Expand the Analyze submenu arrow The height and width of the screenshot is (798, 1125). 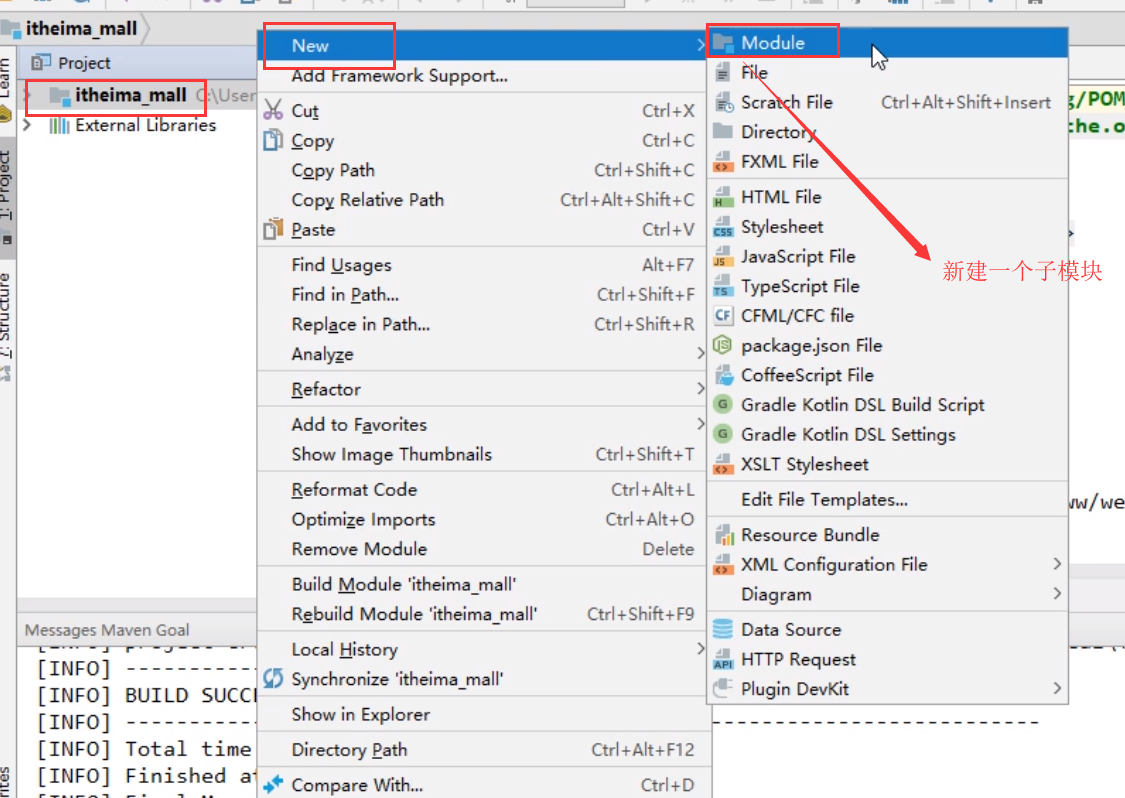[700, 353]
